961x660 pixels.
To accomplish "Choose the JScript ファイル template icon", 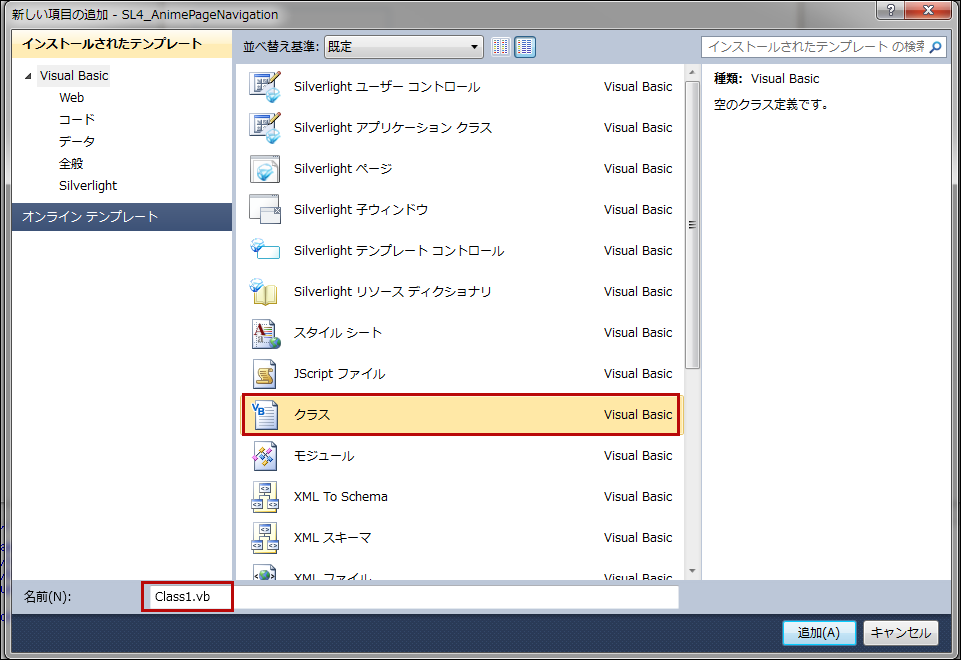I will coord(265,374).
